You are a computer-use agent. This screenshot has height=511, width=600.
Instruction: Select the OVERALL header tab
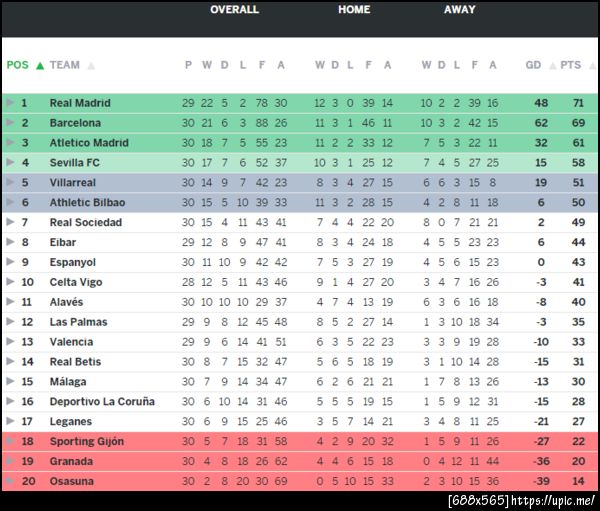tap(234, 10)
